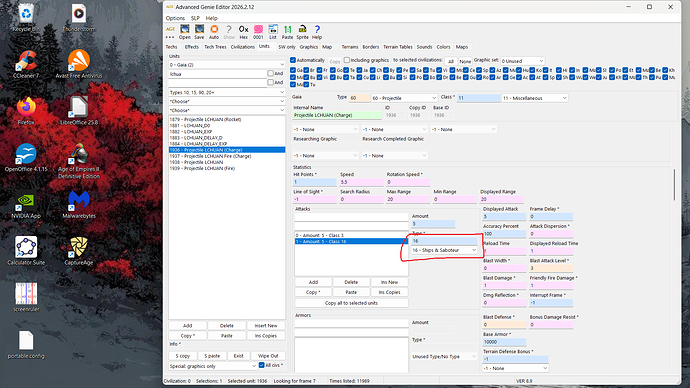Open portable.config file on desktop

click(26, 344)
